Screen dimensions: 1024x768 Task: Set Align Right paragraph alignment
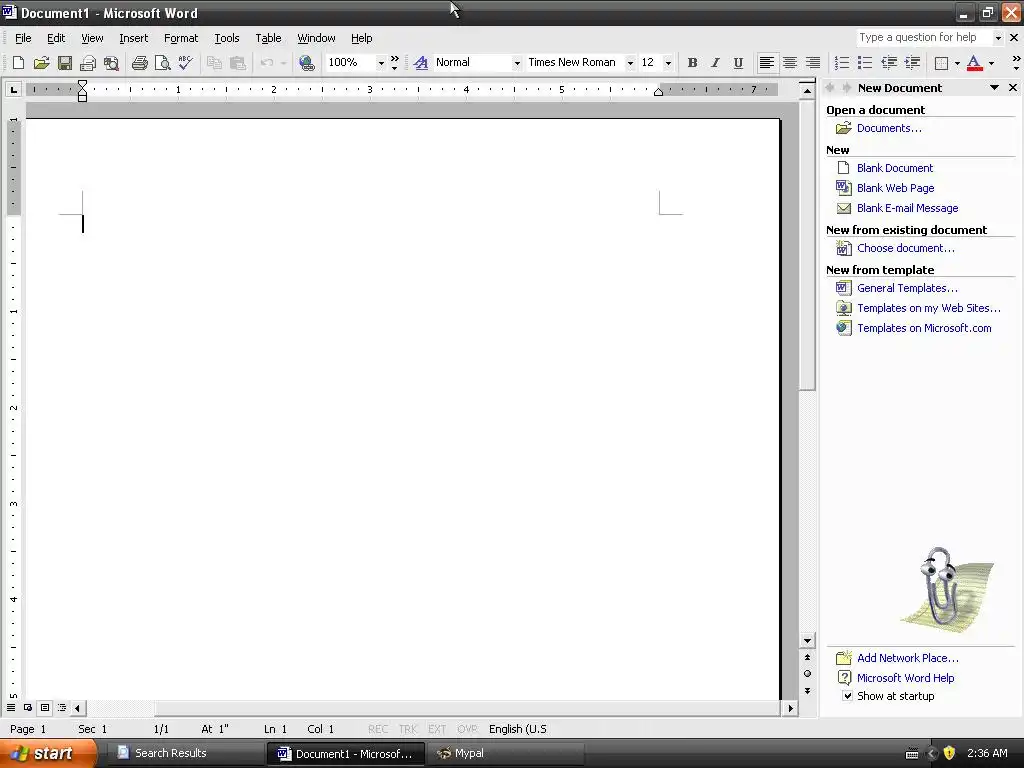pos(813,63)
